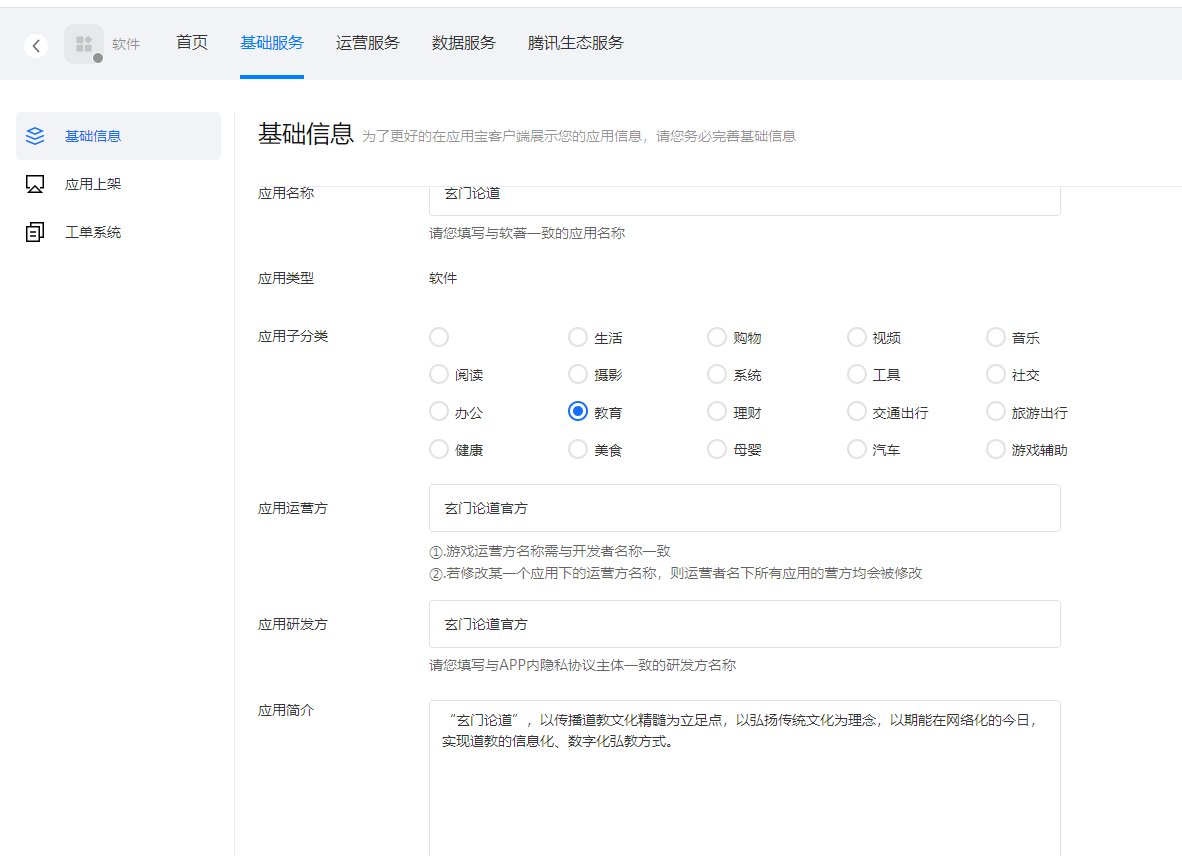Click the 基础信息 sidebar icon

(x=35, y=136)
